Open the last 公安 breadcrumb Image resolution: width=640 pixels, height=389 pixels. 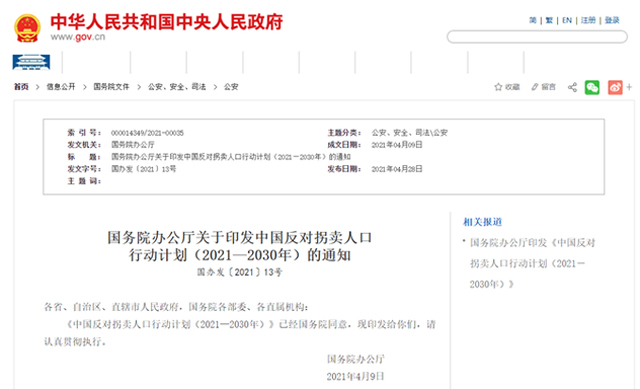click(231, 87)
